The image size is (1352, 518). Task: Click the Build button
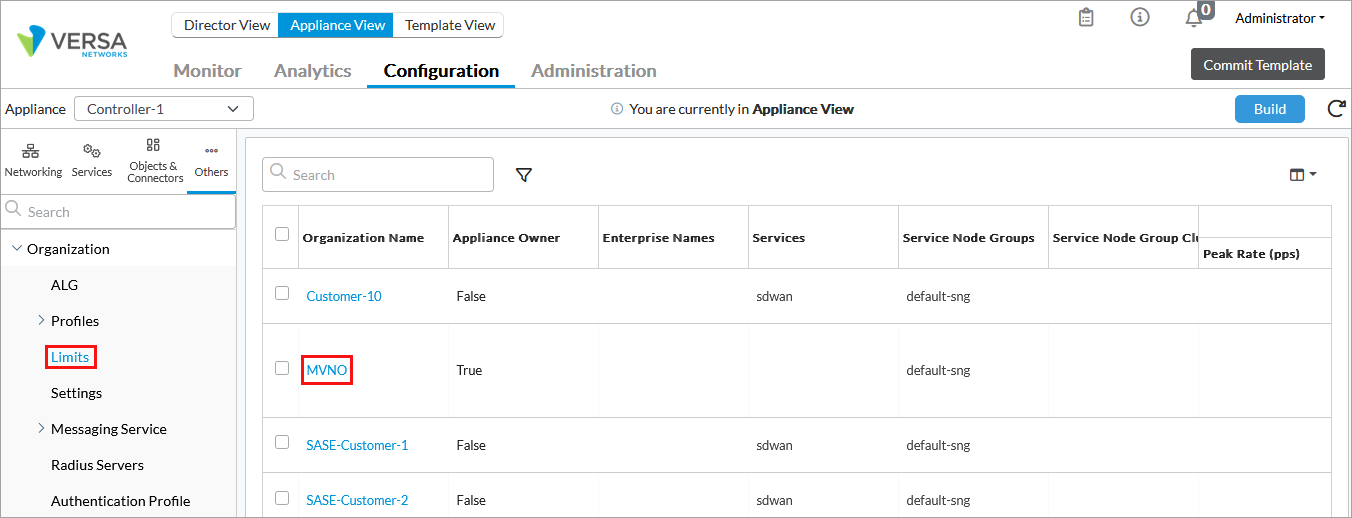tap(1269, 109)
